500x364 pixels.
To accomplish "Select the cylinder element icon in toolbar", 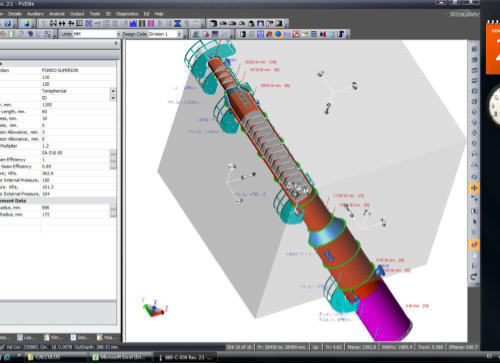I will point(213,23).
